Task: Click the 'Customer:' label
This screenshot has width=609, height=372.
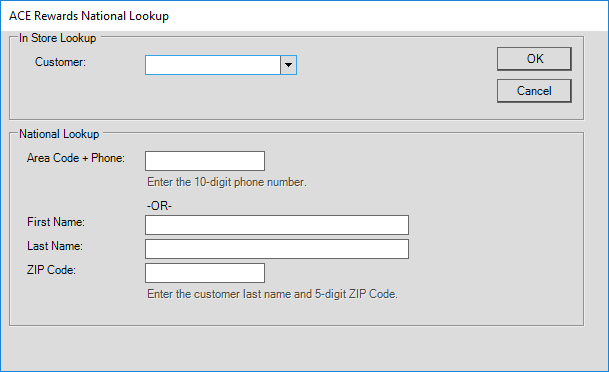Action: pos(60,62)
